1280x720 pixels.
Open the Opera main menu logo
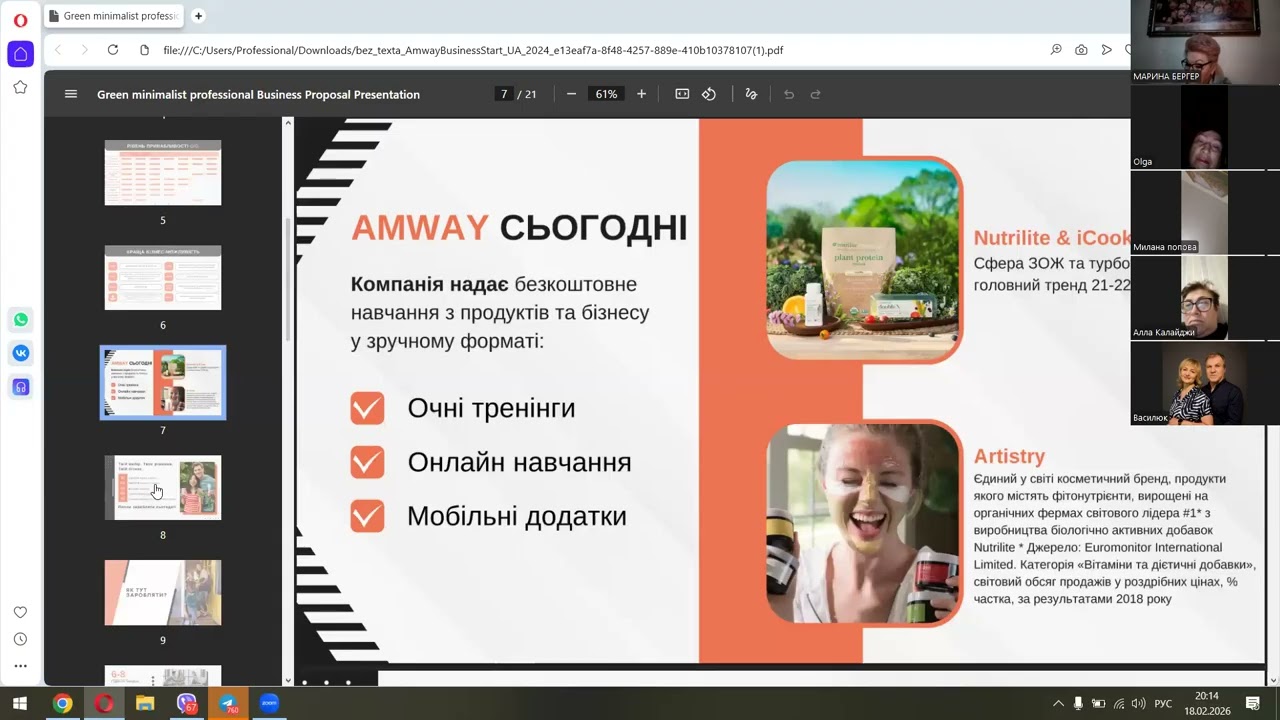tap(20, 20)
